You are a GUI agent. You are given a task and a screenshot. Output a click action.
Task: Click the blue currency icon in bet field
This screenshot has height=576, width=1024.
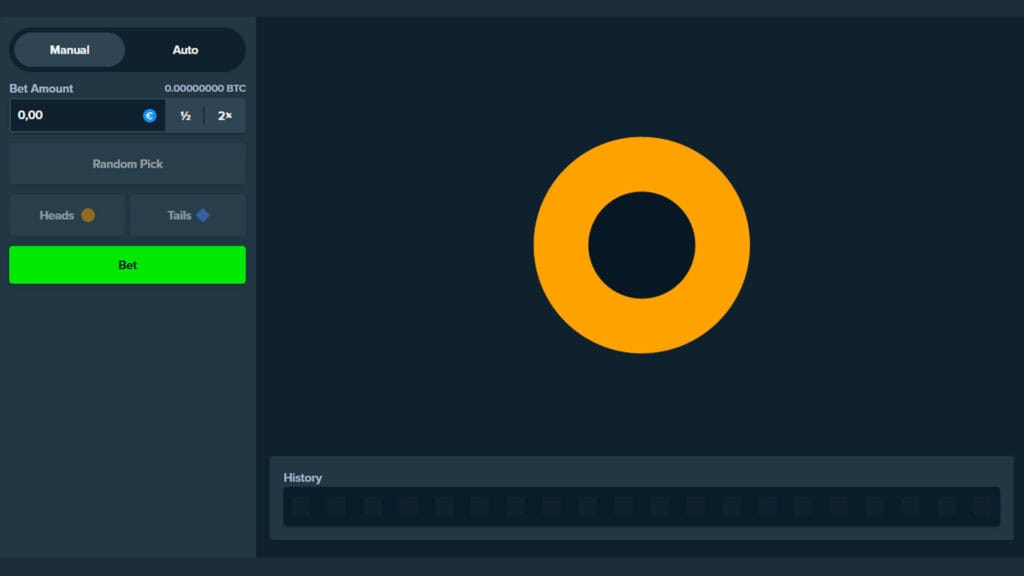pyautogui.click(x=150, y=116)
